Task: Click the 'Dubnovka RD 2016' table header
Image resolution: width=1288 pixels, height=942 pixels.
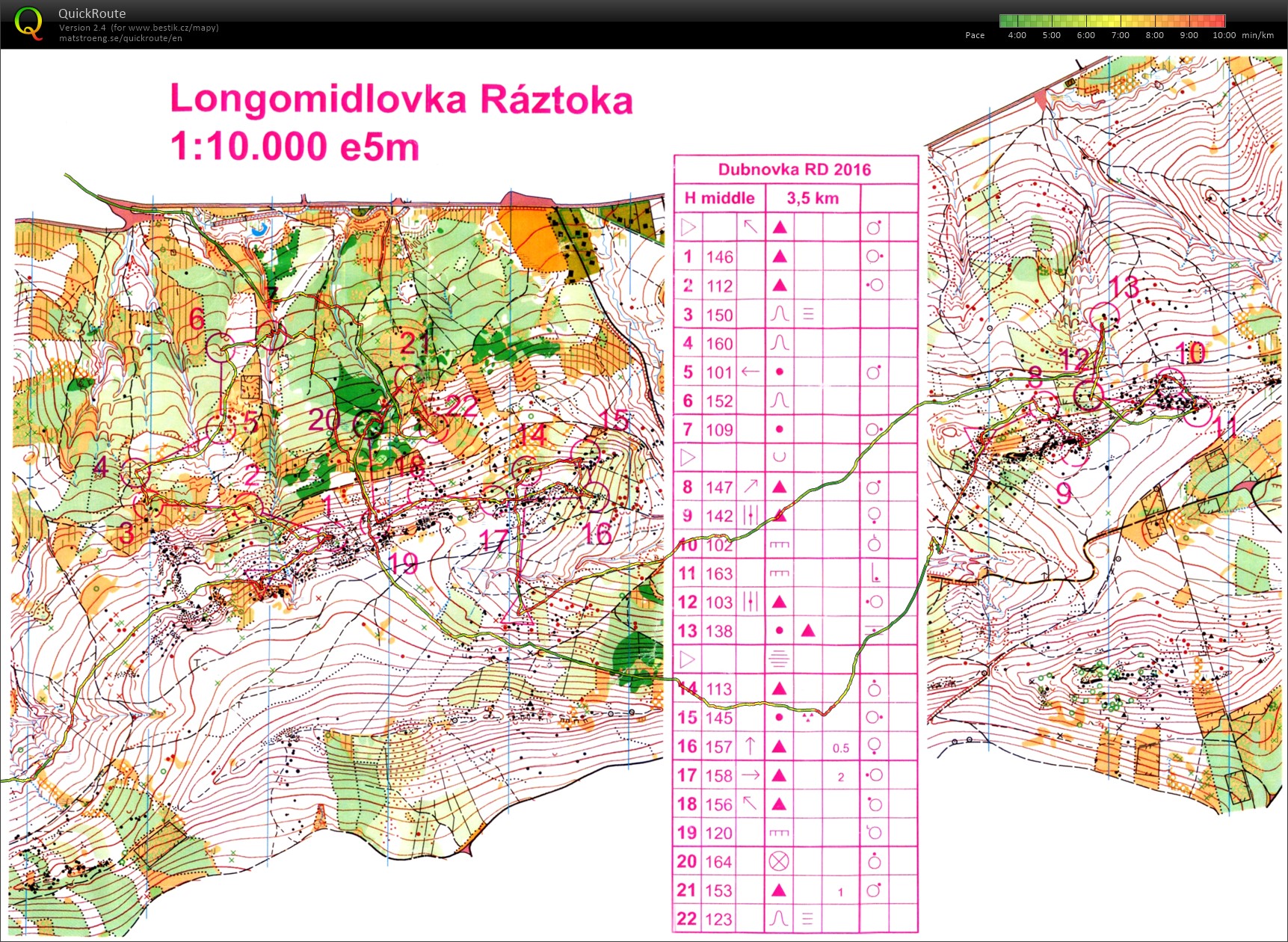Action: pos(795,170)
